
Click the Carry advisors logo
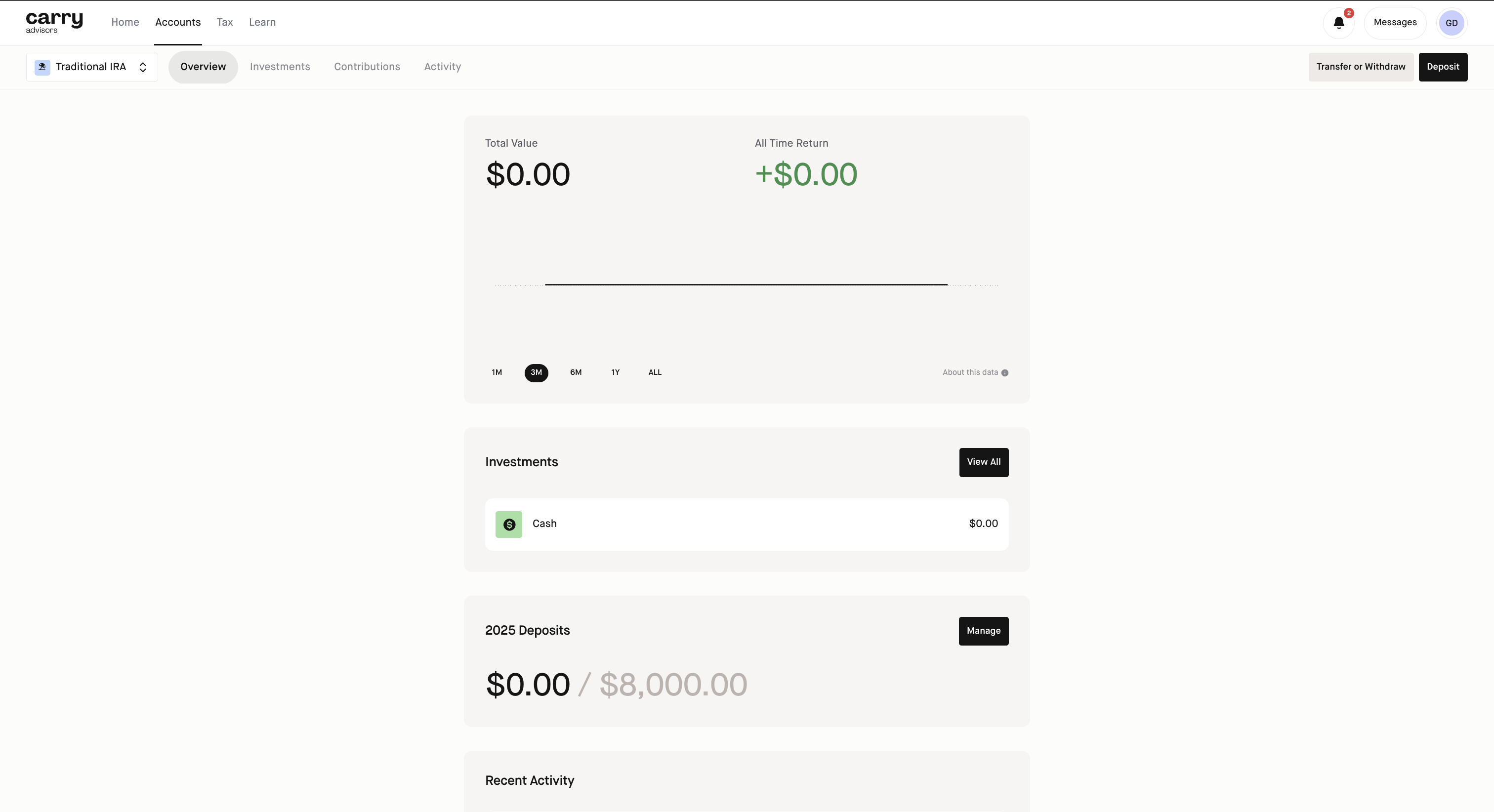pyautogui.click(x=54, y=23)
